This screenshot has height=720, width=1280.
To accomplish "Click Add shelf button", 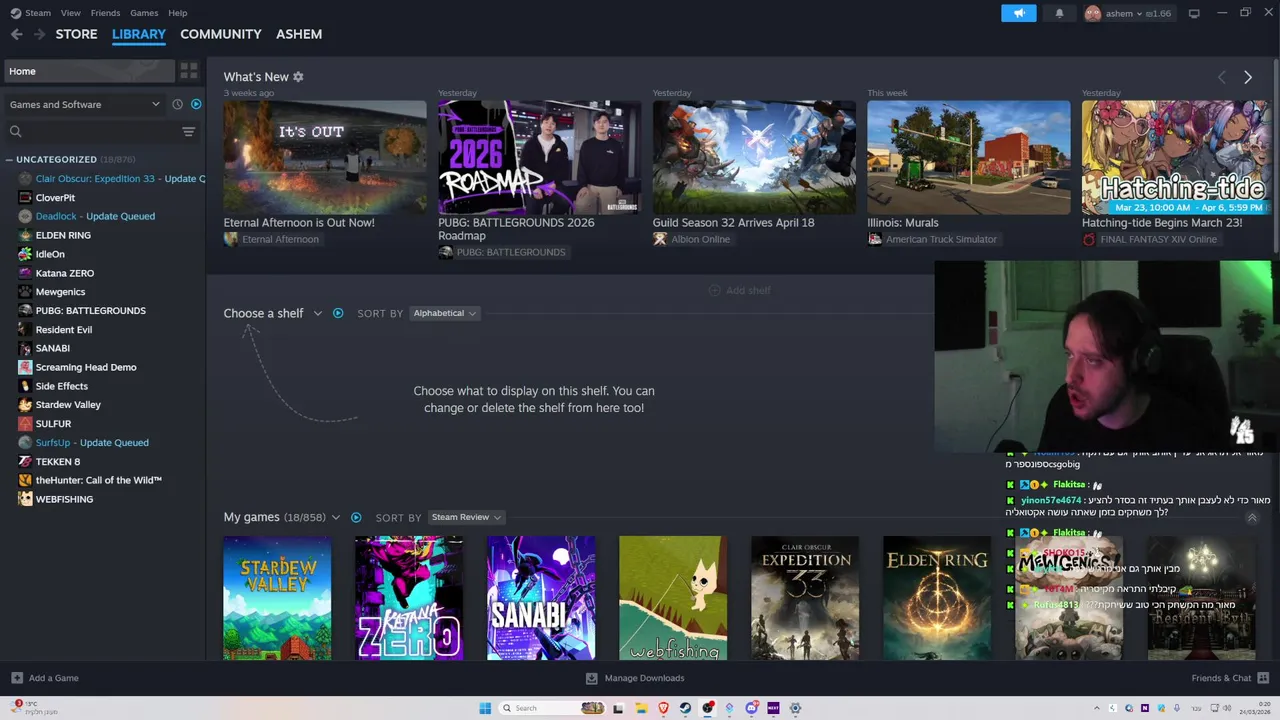I will pyautogui.click(x=740, y=290).
